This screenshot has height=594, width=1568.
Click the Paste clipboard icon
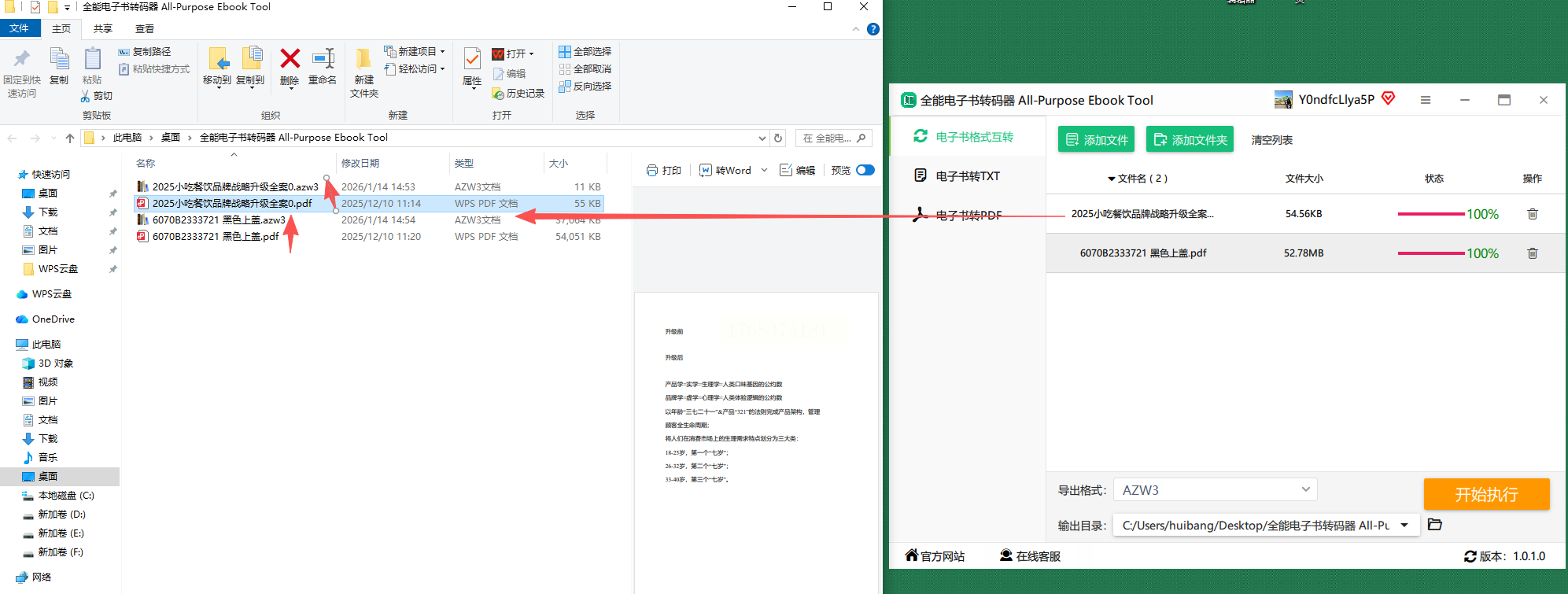pos(92,59)
